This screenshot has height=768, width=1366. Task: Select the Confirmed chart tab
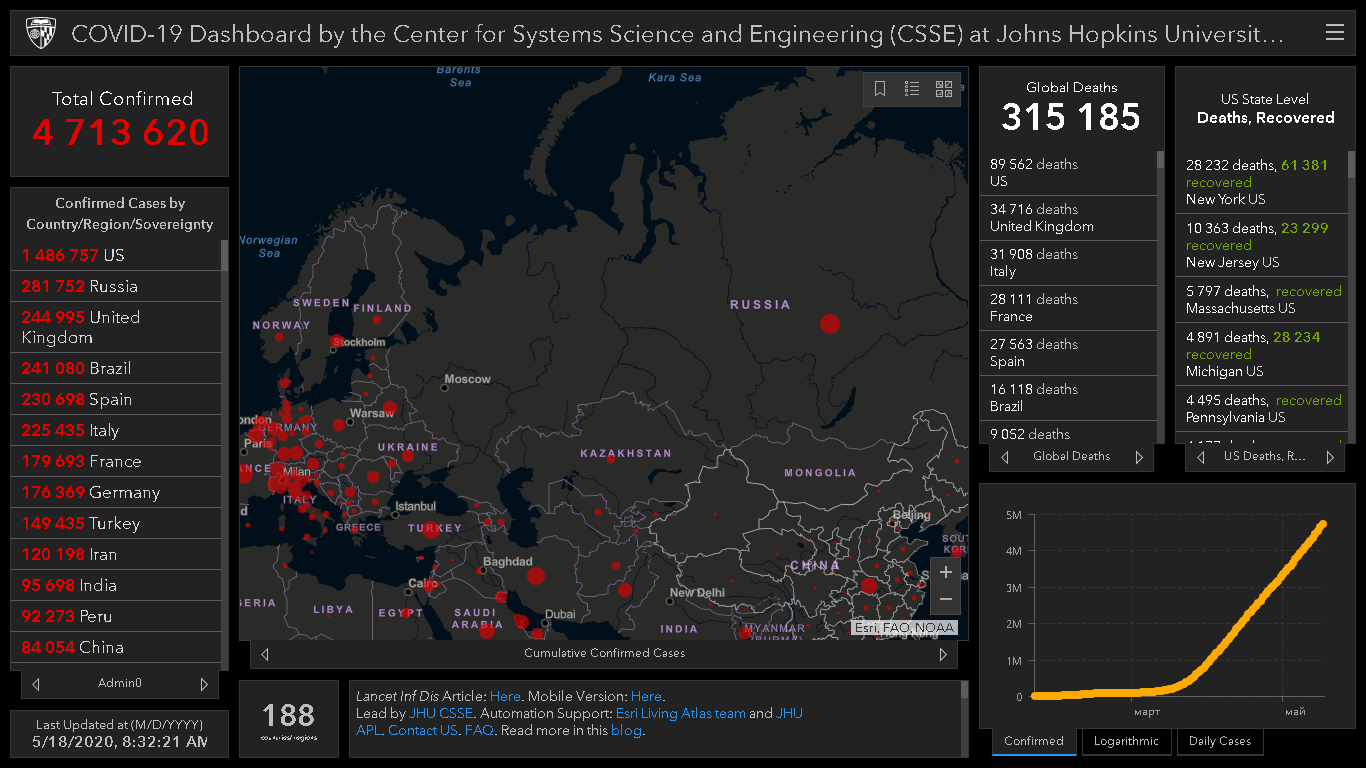(1034, 741)
